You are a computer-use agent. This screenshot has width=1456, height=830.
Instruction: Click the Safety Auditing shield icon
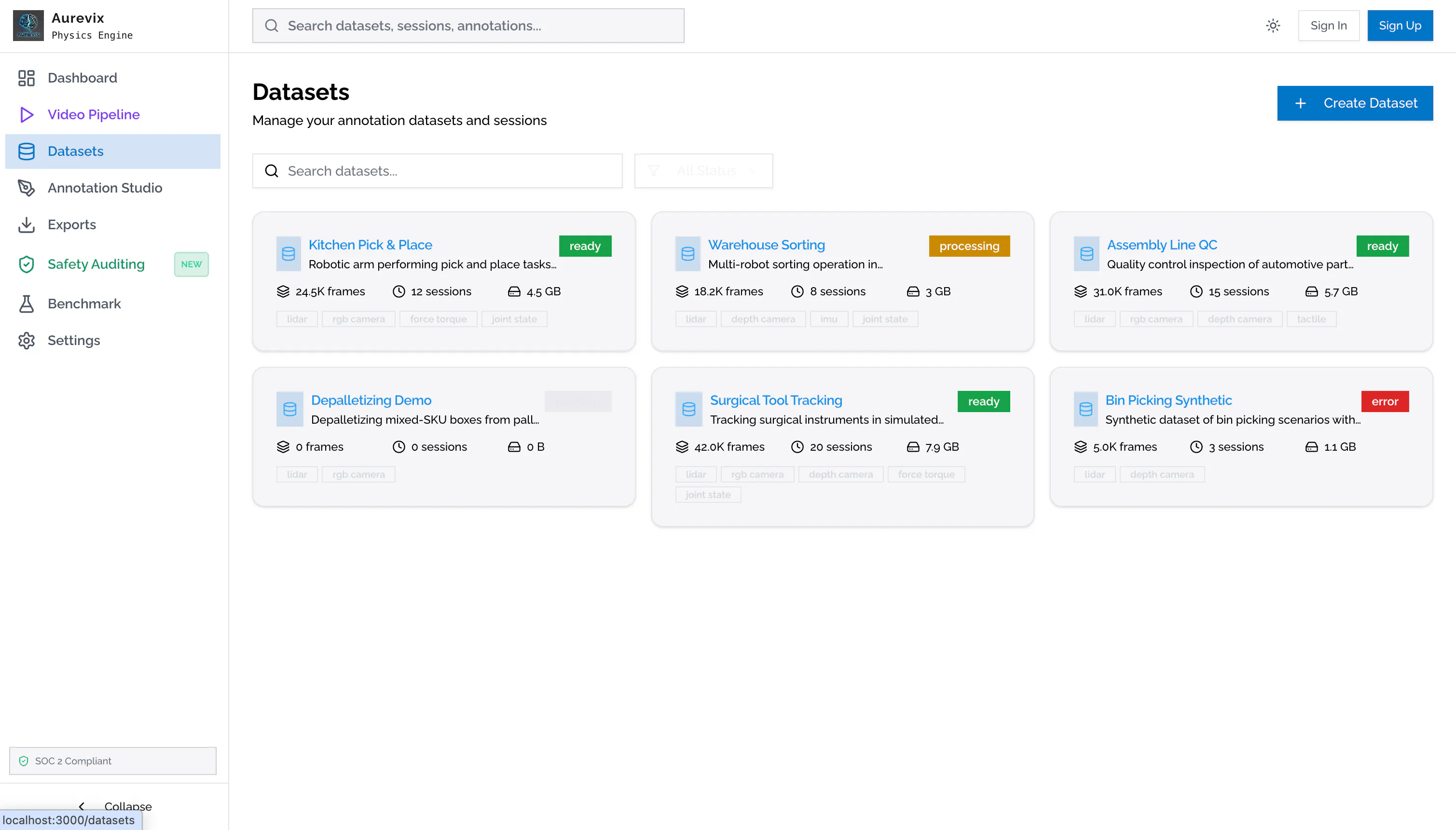click(26, 264)
